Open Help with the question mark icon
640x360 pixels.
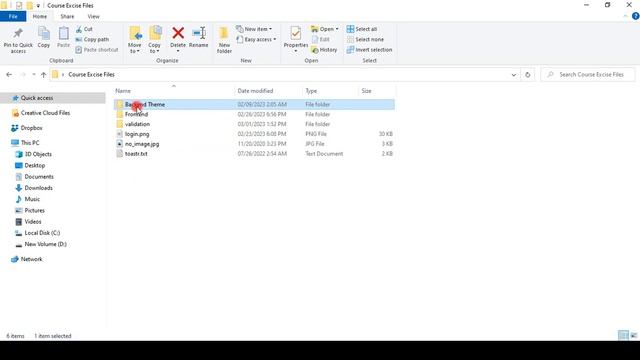tap(636, 16)
